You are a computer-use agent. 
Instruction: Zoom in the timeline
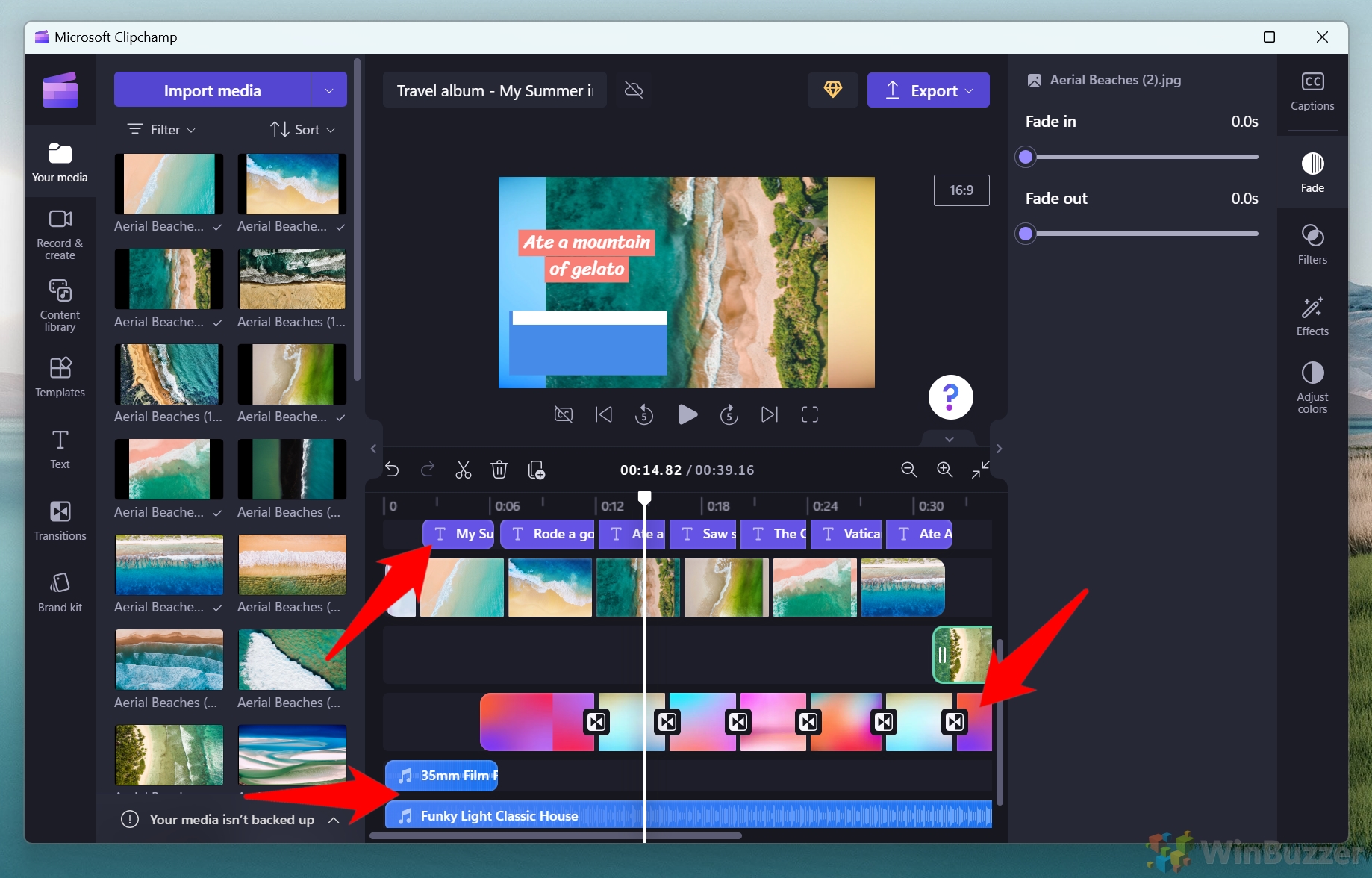(x=944, y=470)
